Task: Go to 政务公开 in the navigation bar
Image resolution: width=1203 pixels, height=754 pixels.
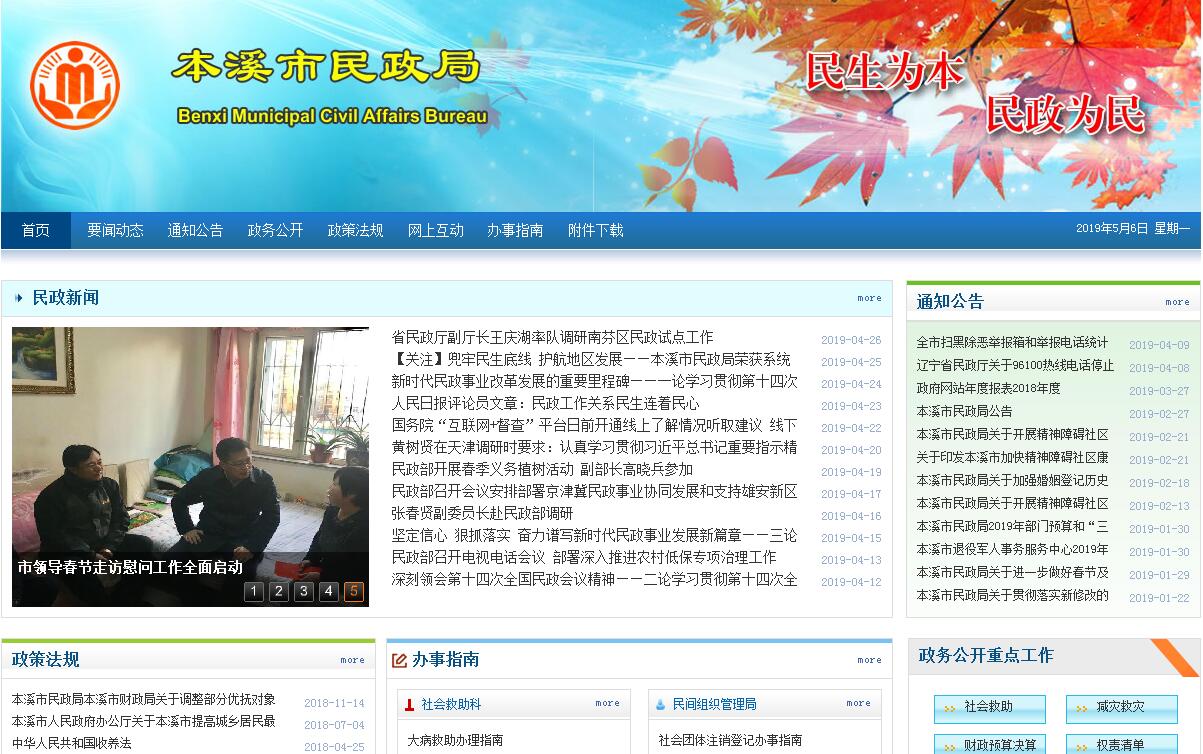Action: point(275,230)
